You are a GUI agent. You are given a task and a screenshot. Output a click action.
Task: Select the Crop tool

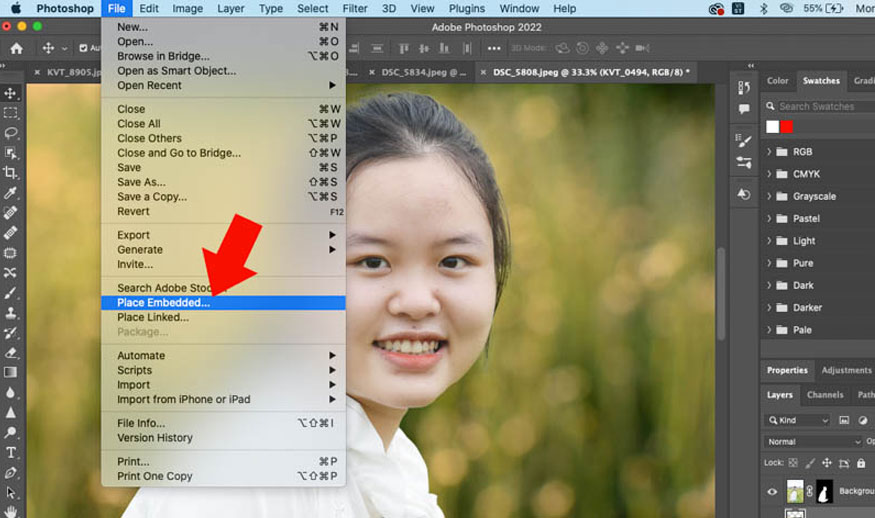(10, 172)
